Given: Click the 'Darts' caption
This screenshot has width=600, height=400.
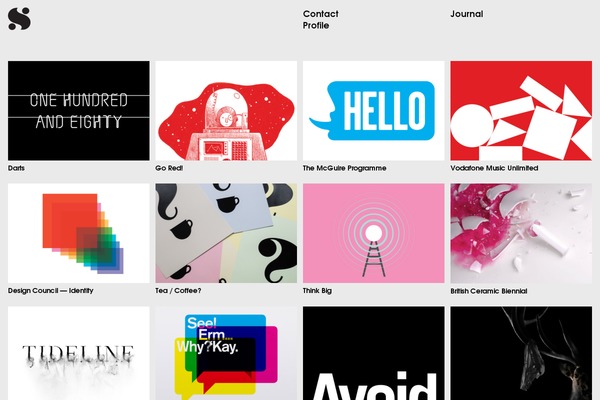Looking at the screenshot, I should point(16,168).
